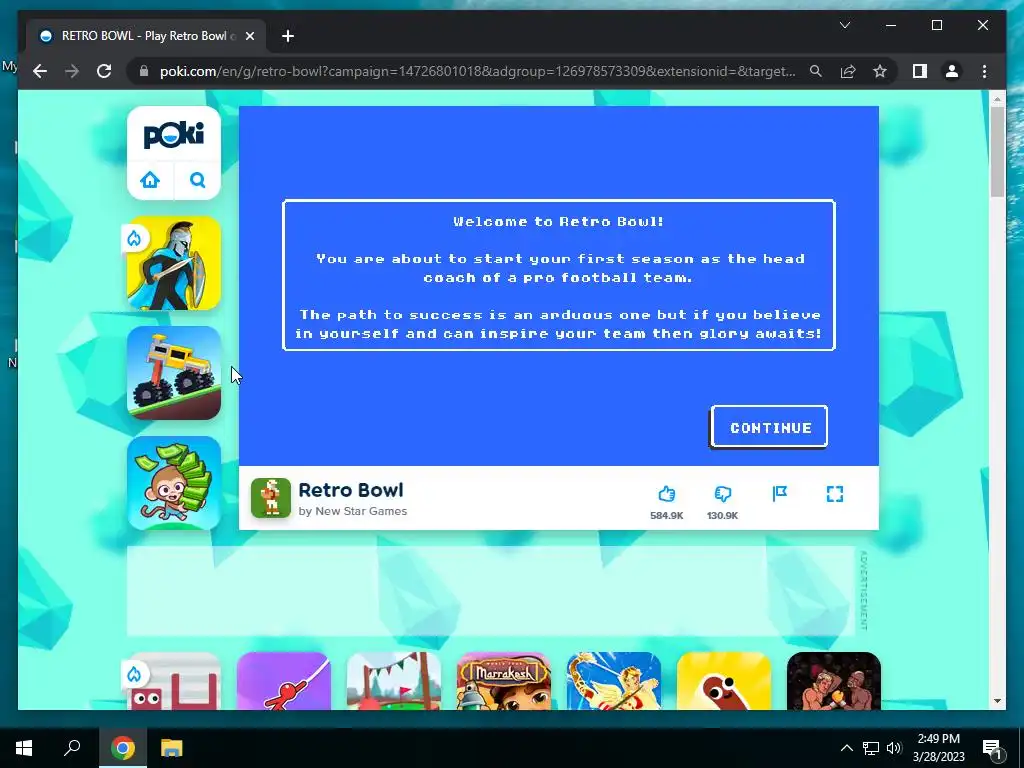1024x768 pixels.
Task: Enter fullscreen mode for the game
Action: coord(835,494)
